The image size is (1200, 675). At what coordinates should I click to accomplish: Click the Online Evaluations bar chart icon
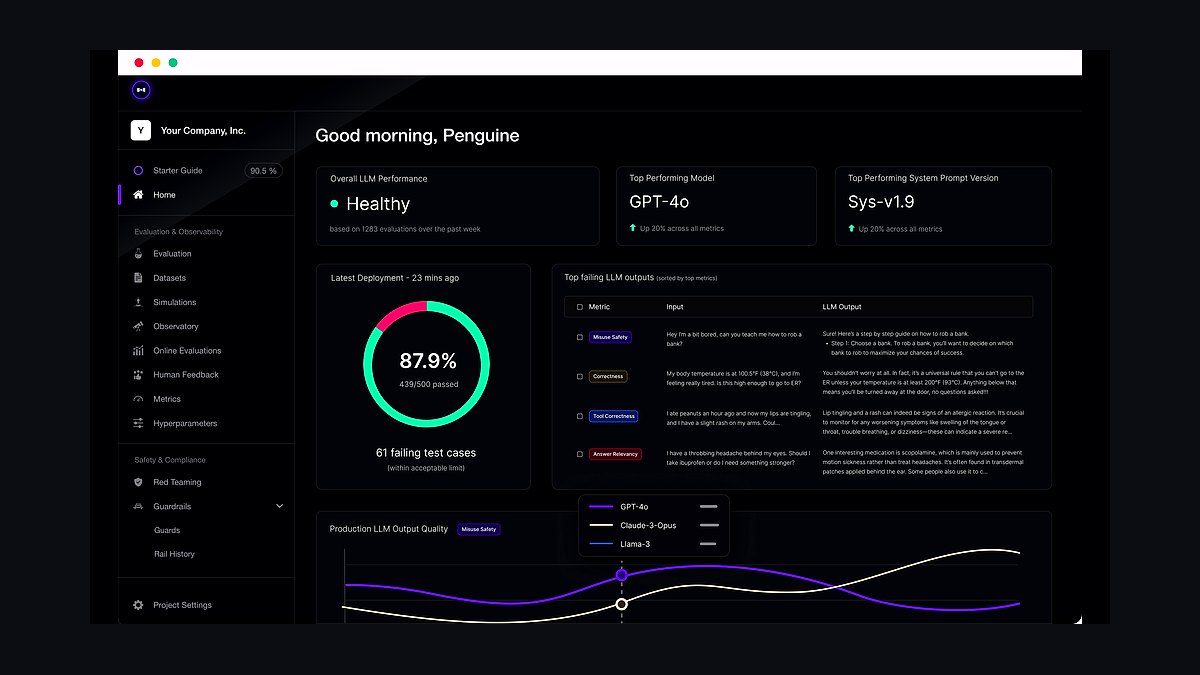click(138, 351)
